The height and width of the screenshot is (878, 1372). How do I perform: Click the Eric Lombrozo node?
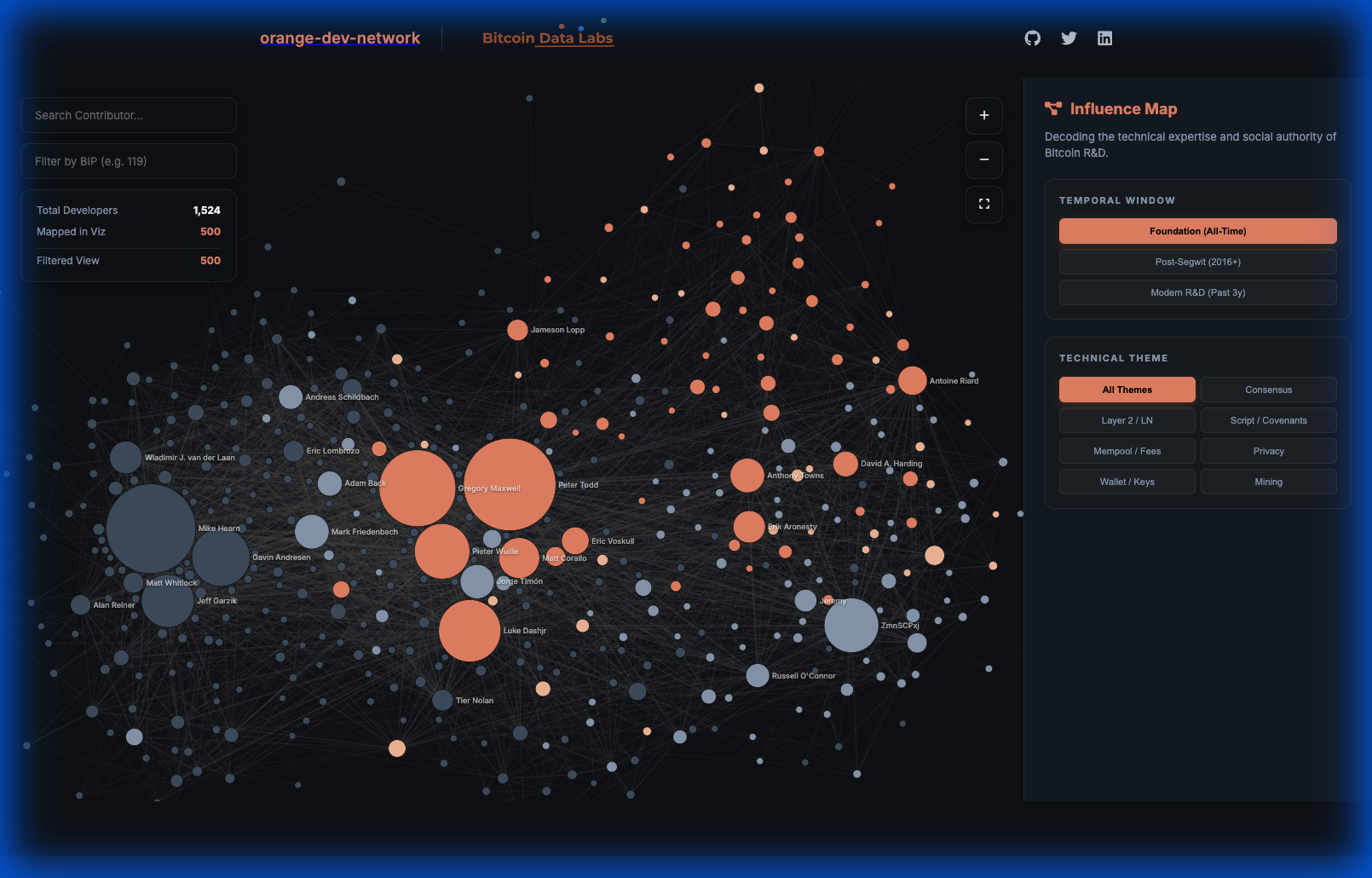(x=293, y=451)
